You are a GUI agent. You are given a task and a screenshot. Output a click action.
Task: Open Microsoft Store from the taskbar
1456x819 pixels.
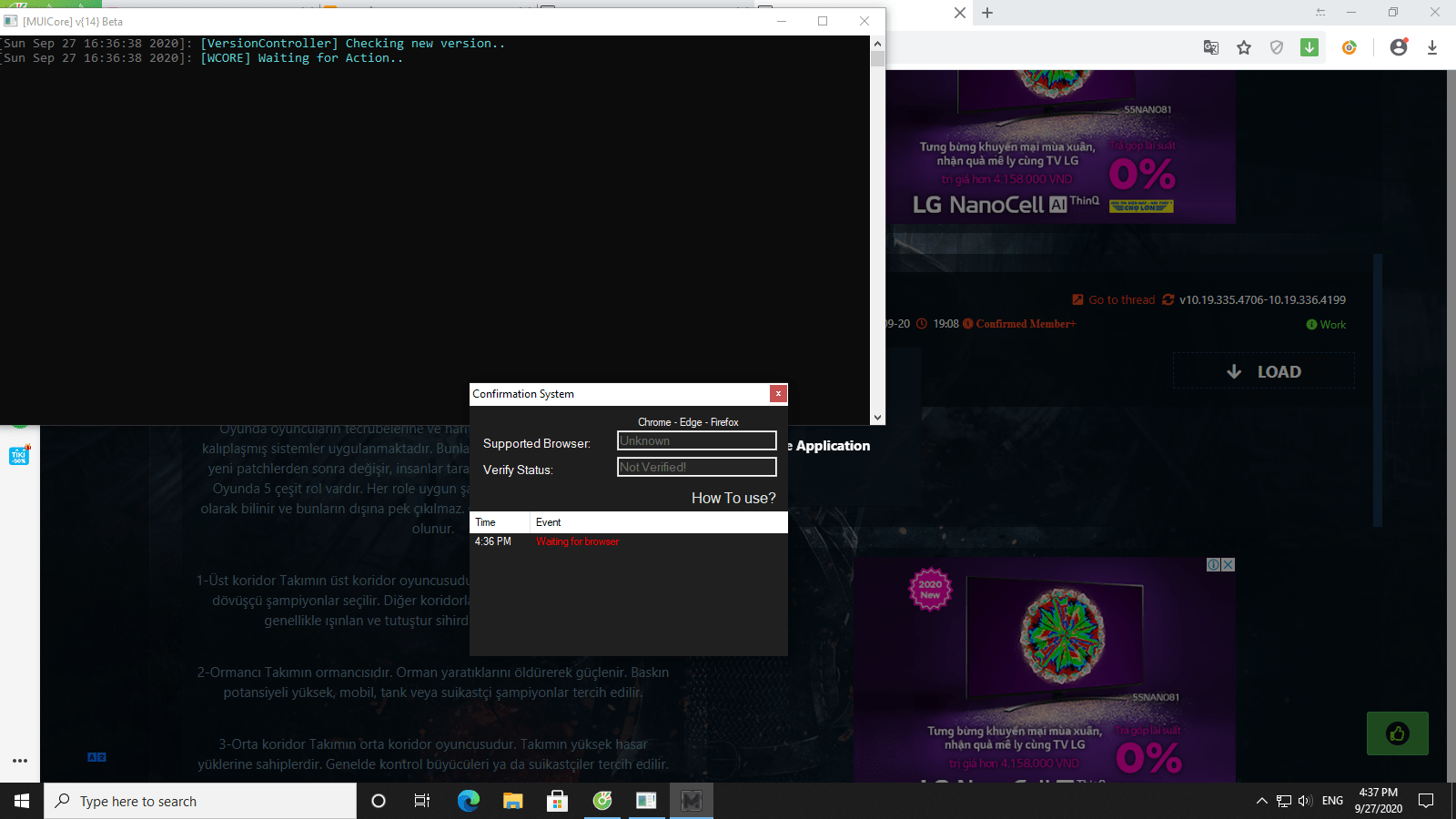557,801
